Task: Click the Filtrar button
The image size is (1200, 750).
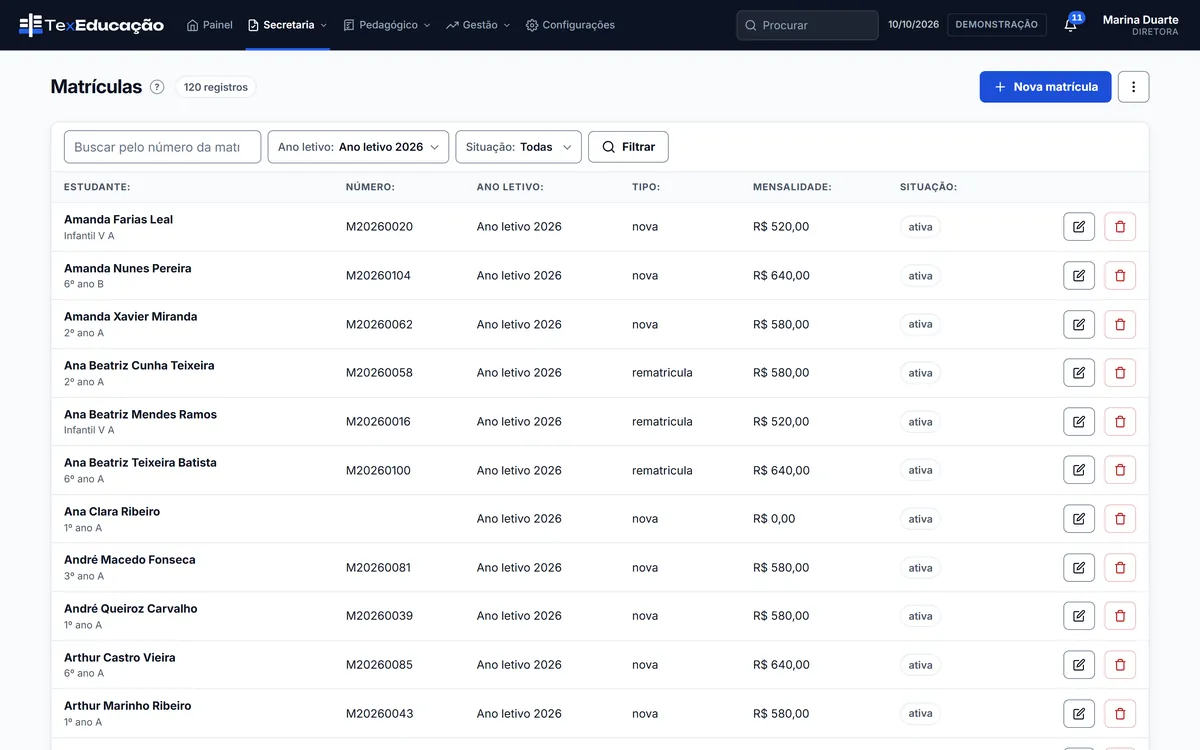Action: coord(628,147)
